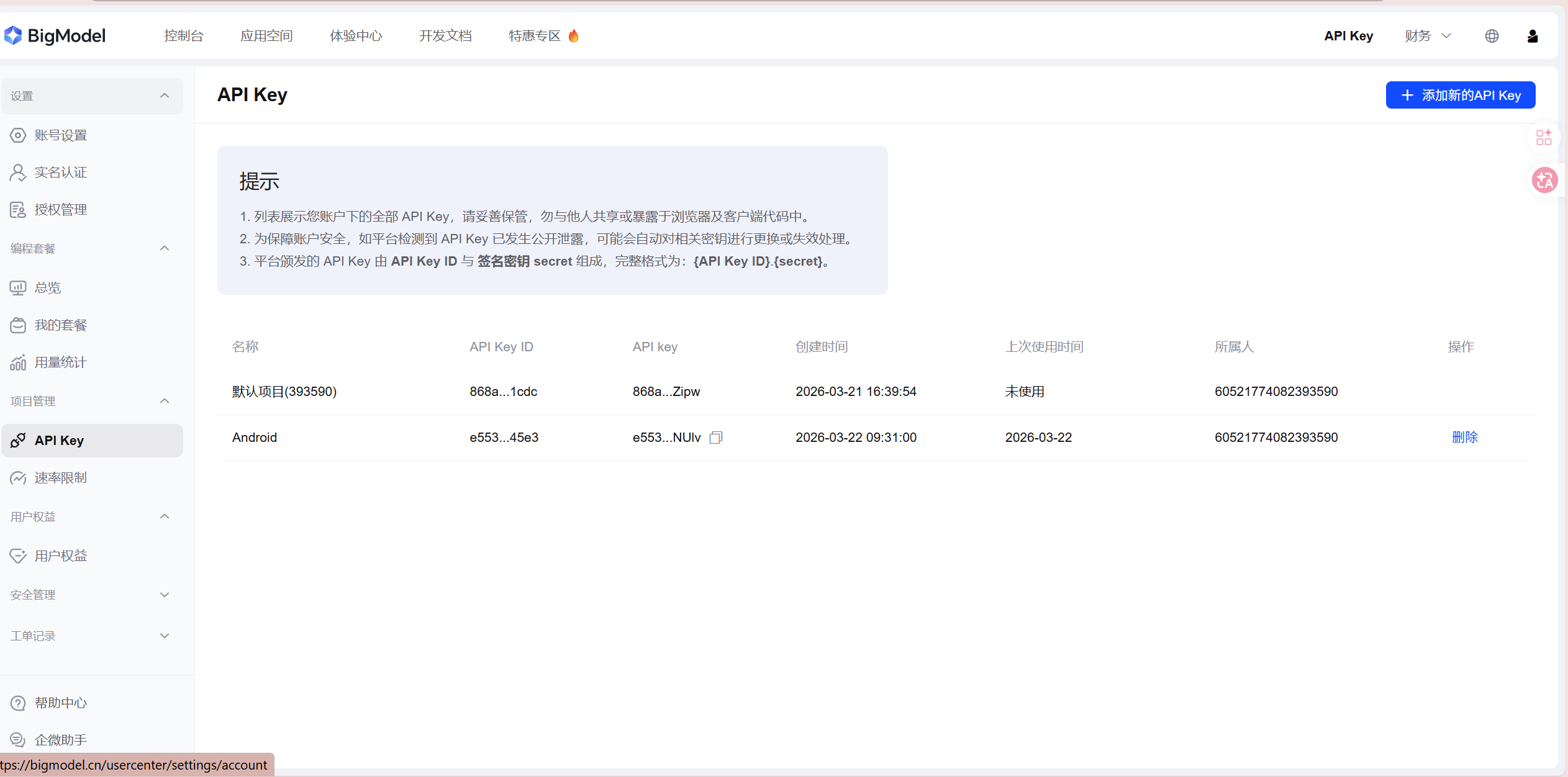Open 帮助中心 help link
1568x777 pixels.
pos(61,703)
